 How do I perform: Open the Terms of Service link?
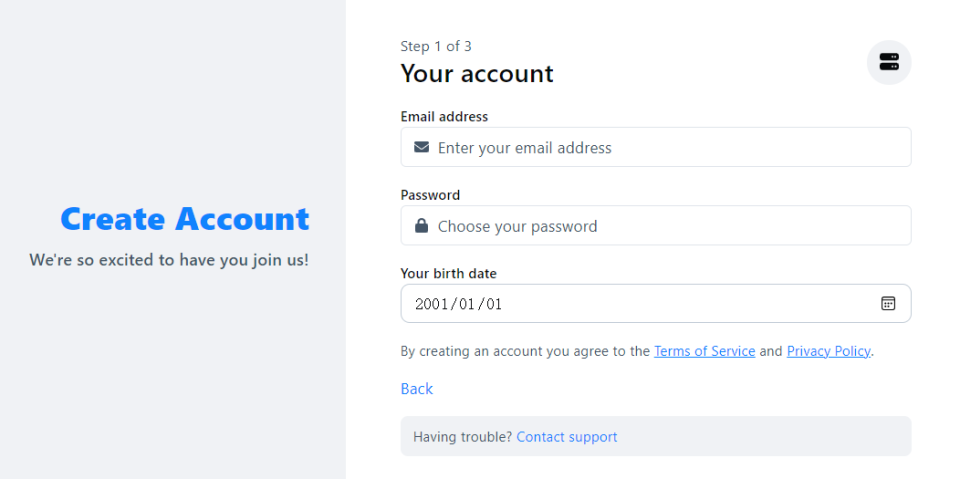[x=704, y=351]
